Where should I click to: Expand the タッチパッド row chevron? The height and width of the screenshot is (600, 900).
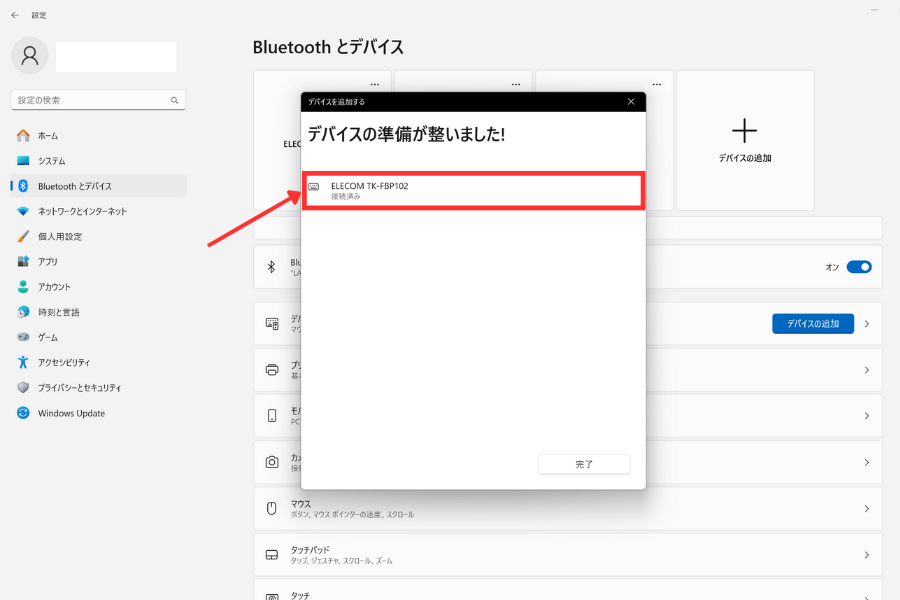point(867,555)
